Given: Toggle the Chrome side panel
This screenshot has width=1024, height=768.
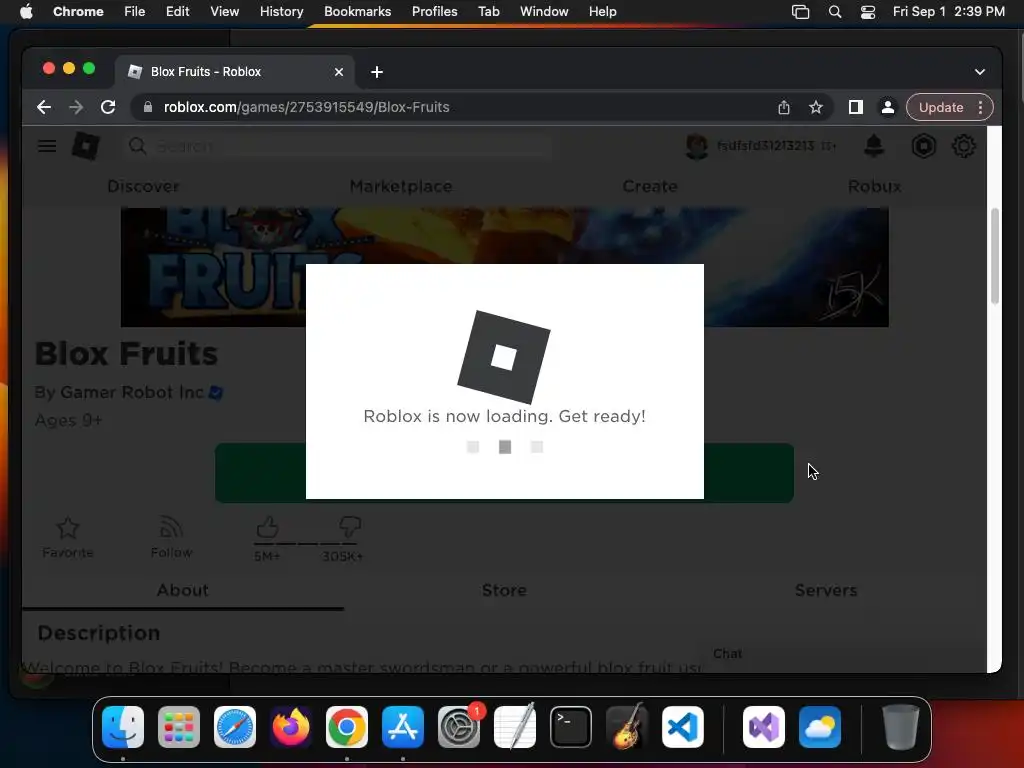Looking at the screenshot, I should tap(856, 107).
